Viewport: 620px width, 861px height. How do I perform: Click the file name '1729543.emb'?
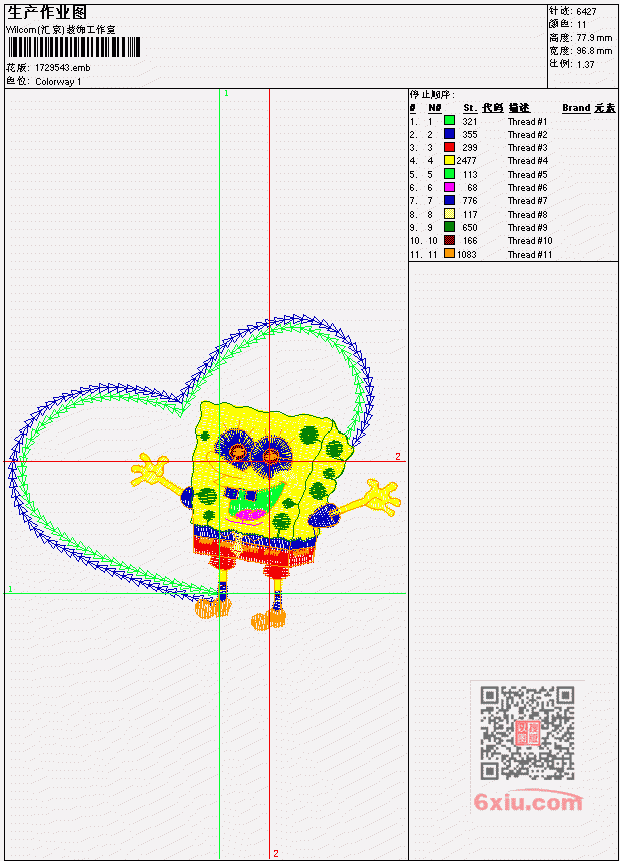(63, 68)
